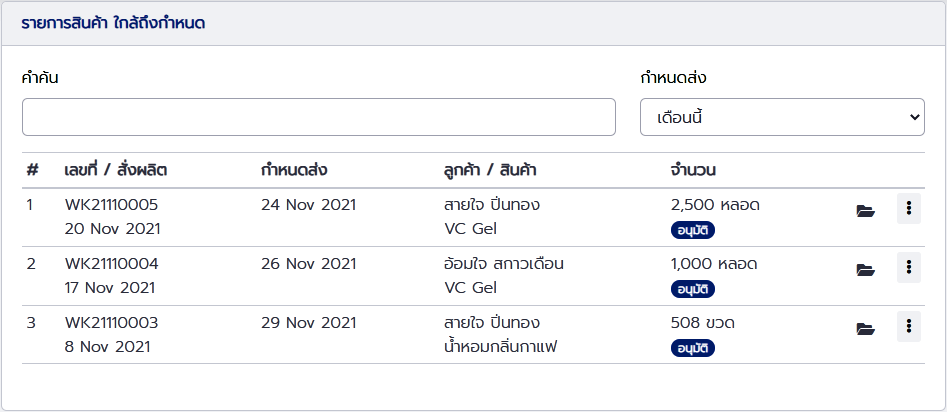Focus the คำค้น search input field
The width and height of the screenshot is (947, 412).
319,117
